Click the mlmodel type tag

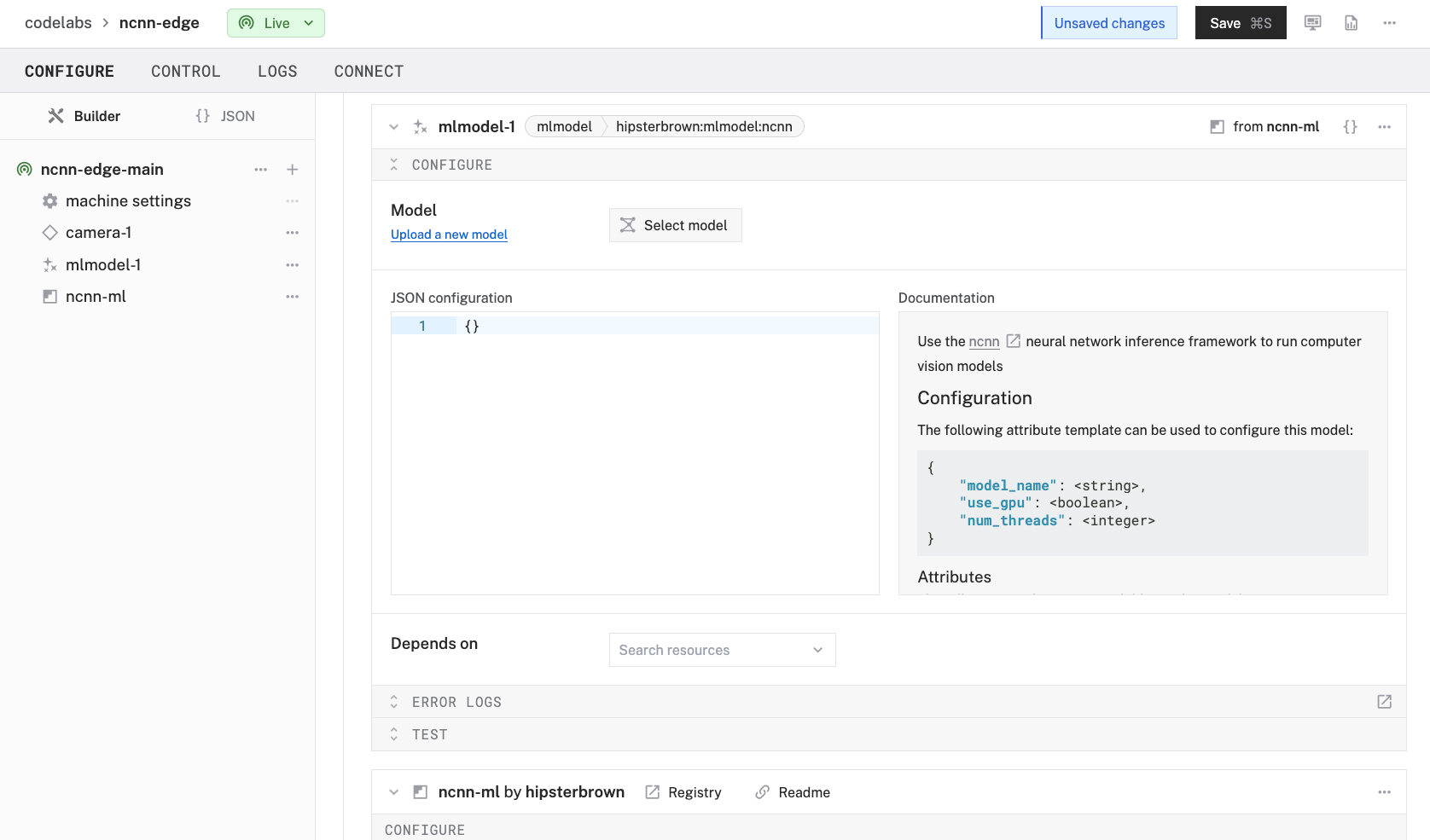click(x=564, y=127)
